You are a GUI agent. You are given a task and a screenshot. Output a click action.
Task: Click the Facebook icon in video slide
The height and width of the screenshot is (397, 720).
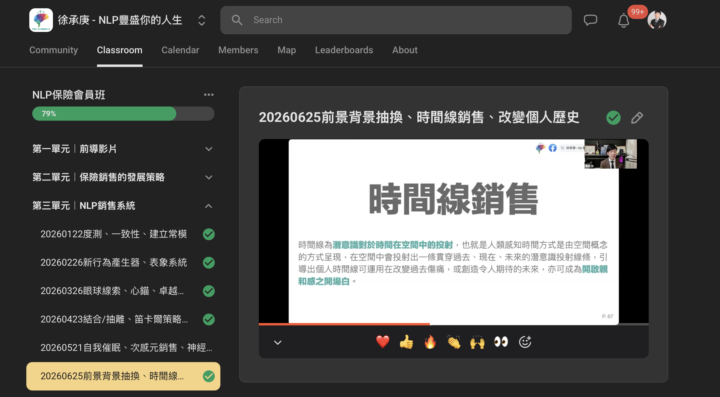click(552, 148)
